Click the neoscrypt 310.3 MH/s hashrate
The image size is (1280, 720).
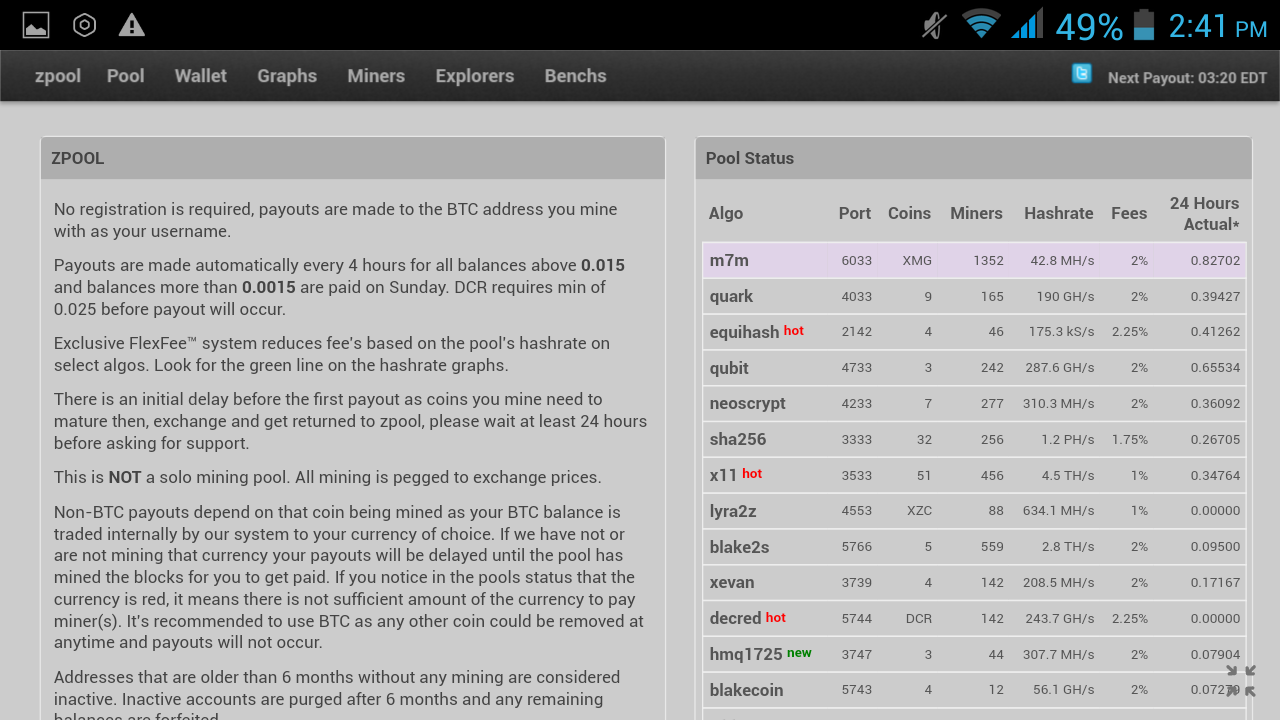[x=1059, y=403]
